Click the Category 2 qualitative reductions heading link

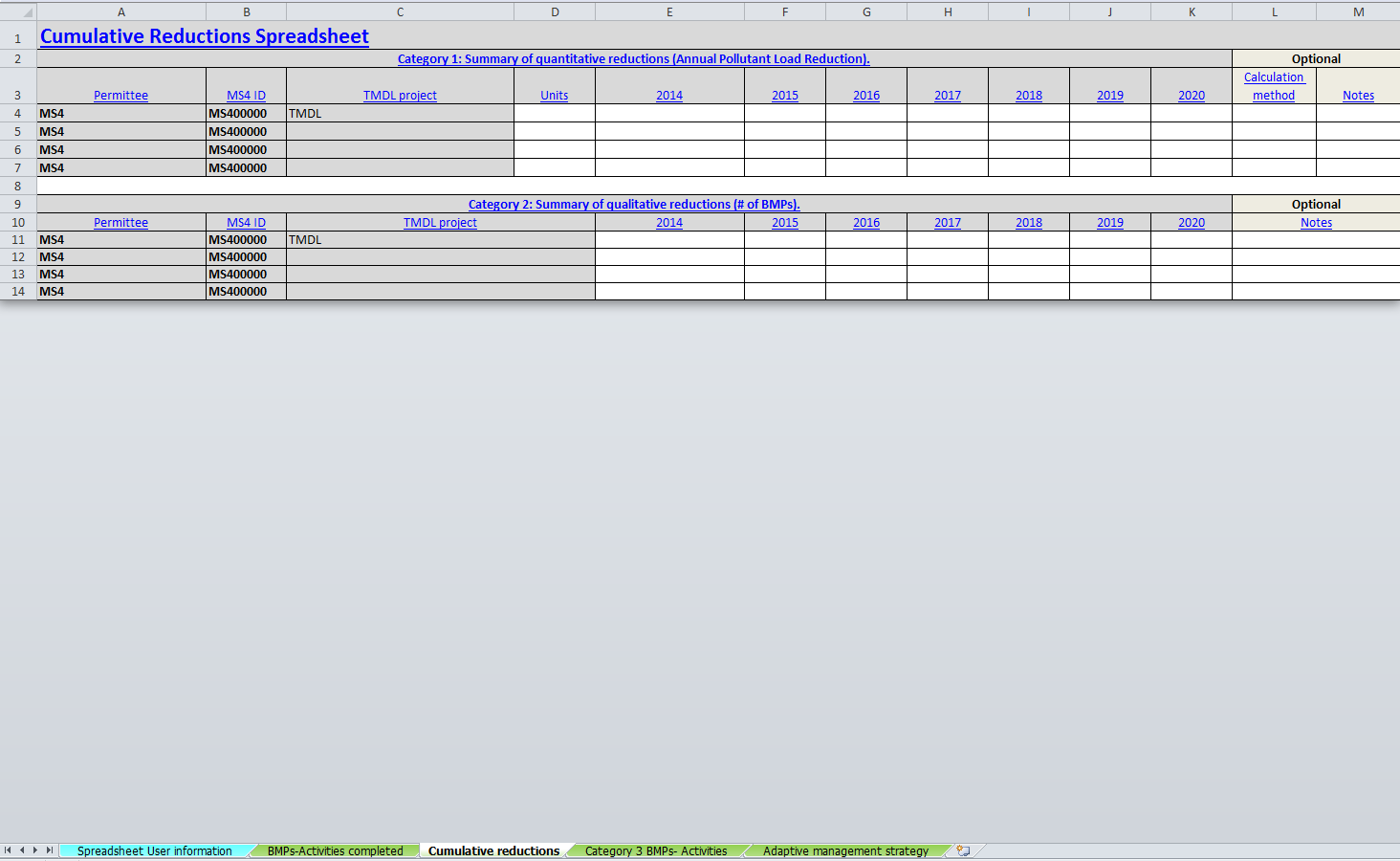(633, 205)
